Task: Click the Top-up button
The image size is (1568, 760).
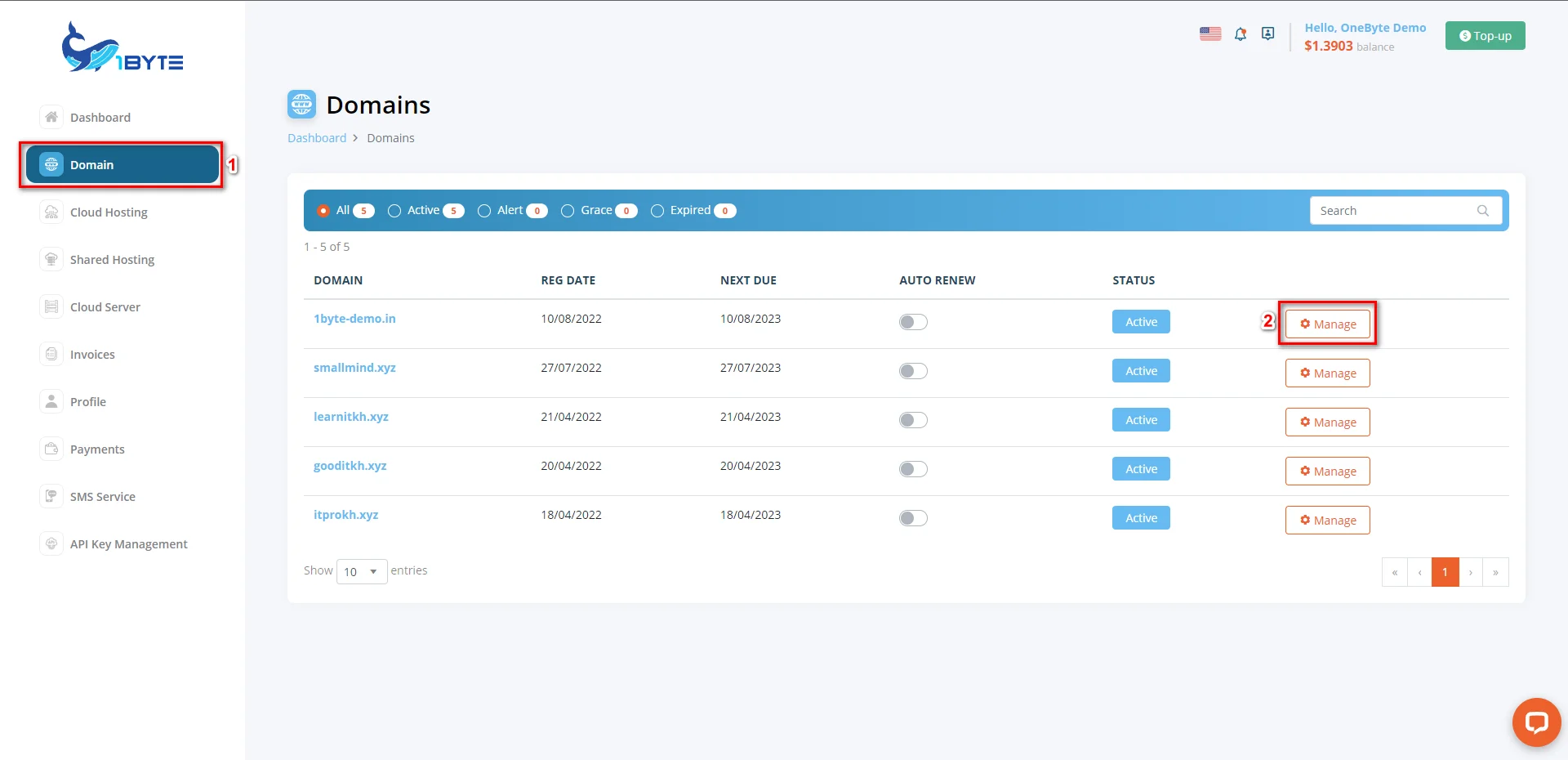Action: pyautogui.click(x=1485, y=35)
